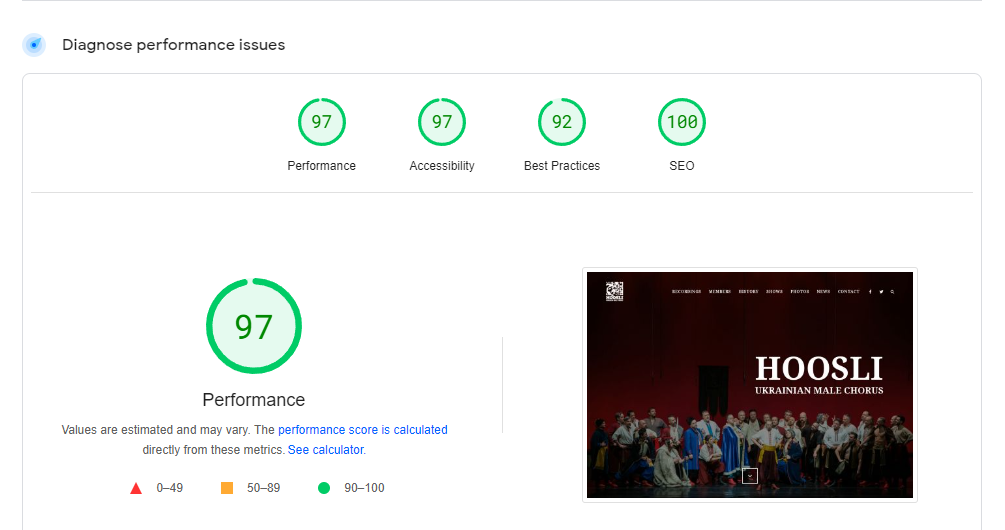Select the SEO score gauge showing 100

(681, 123)
